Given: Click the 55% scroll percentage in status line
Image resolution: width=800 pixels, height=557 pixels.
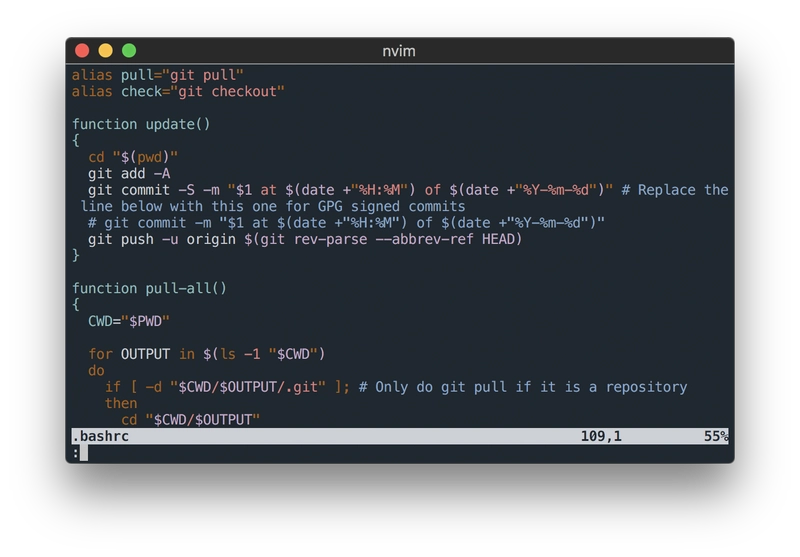Looking at the screenshot, I should pos(716,436).
